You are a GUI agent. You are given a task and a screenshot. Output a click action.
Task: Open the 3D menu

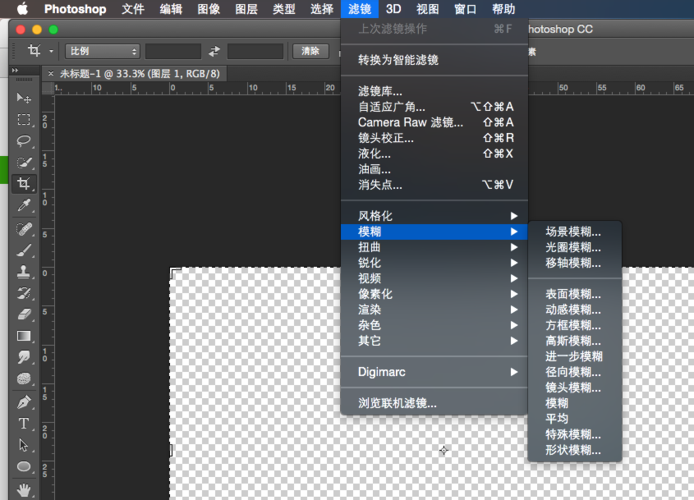tap(393, 9)
